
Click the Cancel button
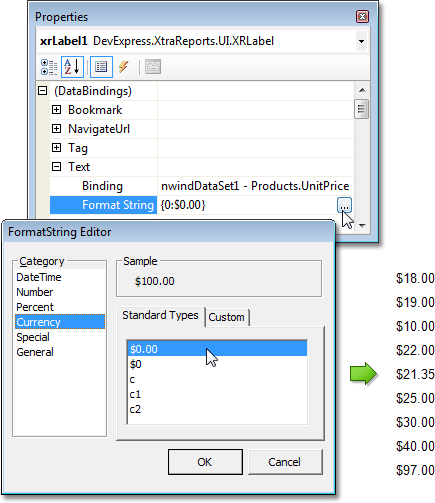pos(285,462)
